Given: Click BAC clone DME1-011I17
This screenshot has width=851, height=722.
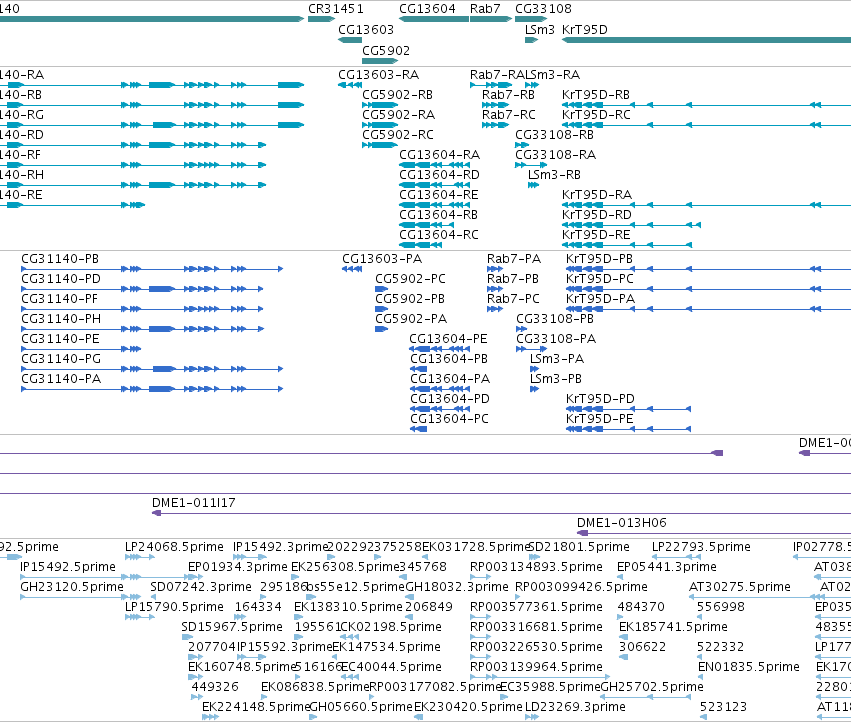Looking at the screenshot, I should 501,513.
